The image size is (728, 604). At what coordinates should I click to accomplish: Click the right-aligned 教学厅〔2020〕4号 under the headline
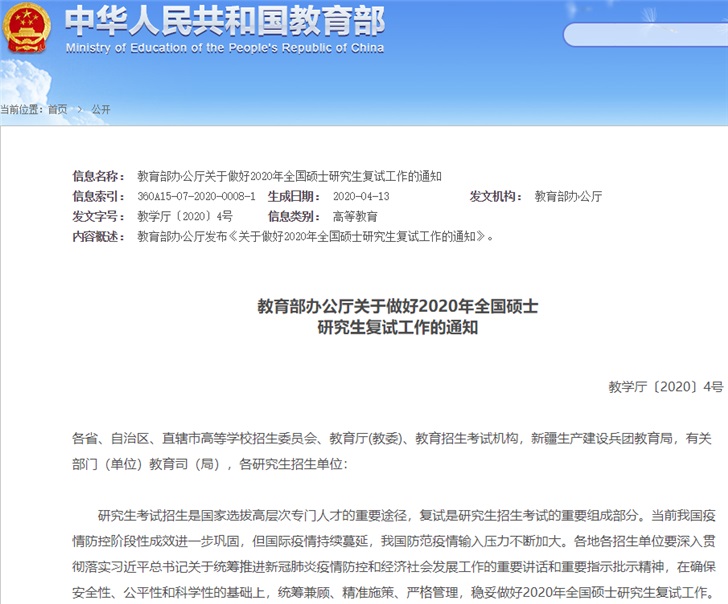(664, 386)
